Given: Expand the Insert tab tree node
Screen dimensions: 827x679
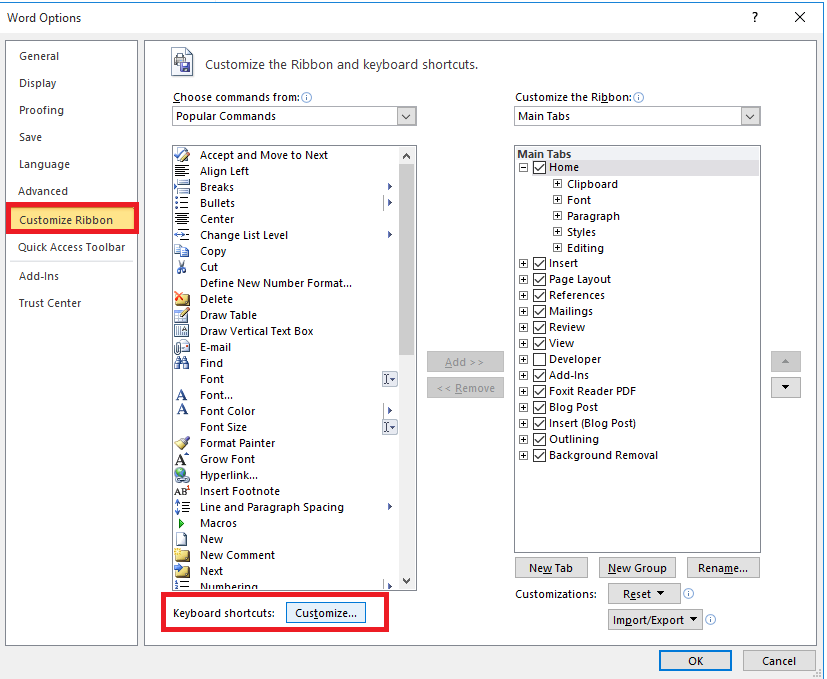Looking at the screenshot, I should pyautogui.click(x=524, y=263).
